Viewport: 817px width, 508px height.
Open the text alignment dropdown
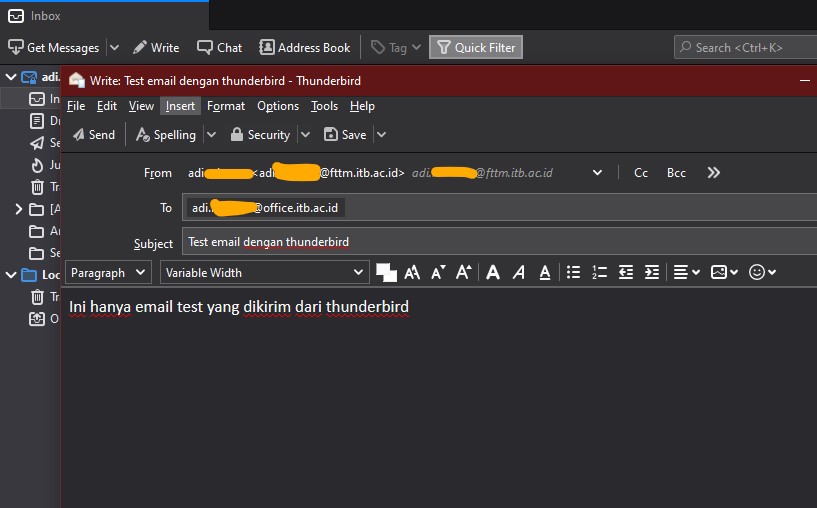[686, 272]
